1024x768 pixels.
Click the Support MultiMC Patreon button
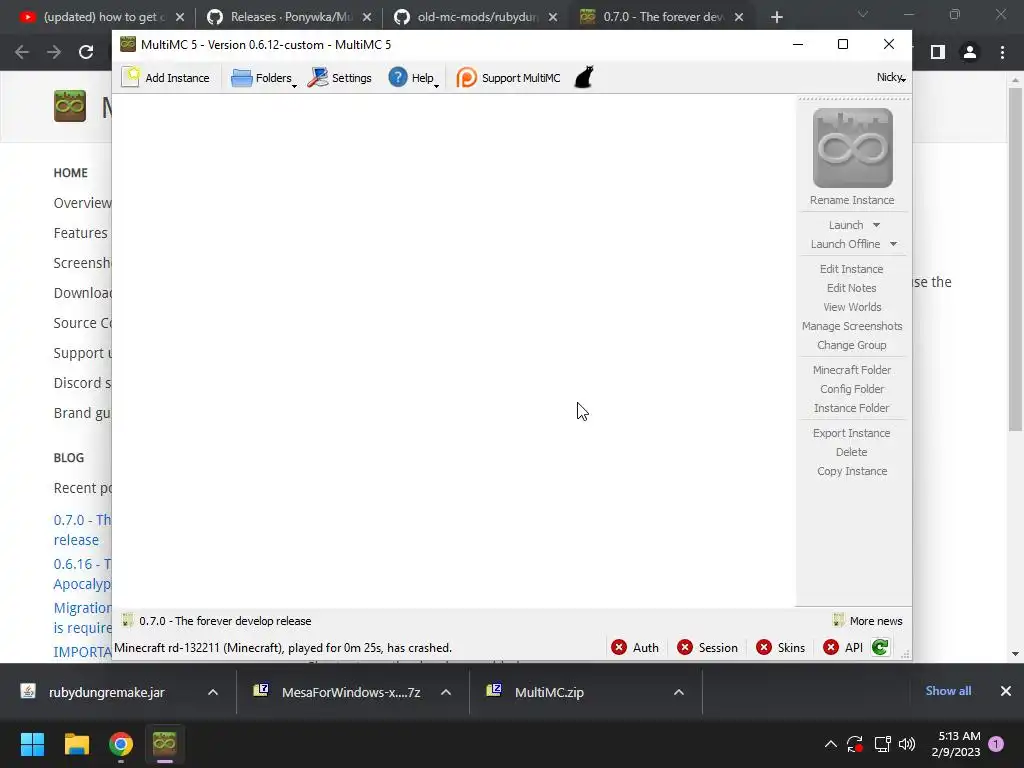[x=508, y=78]
